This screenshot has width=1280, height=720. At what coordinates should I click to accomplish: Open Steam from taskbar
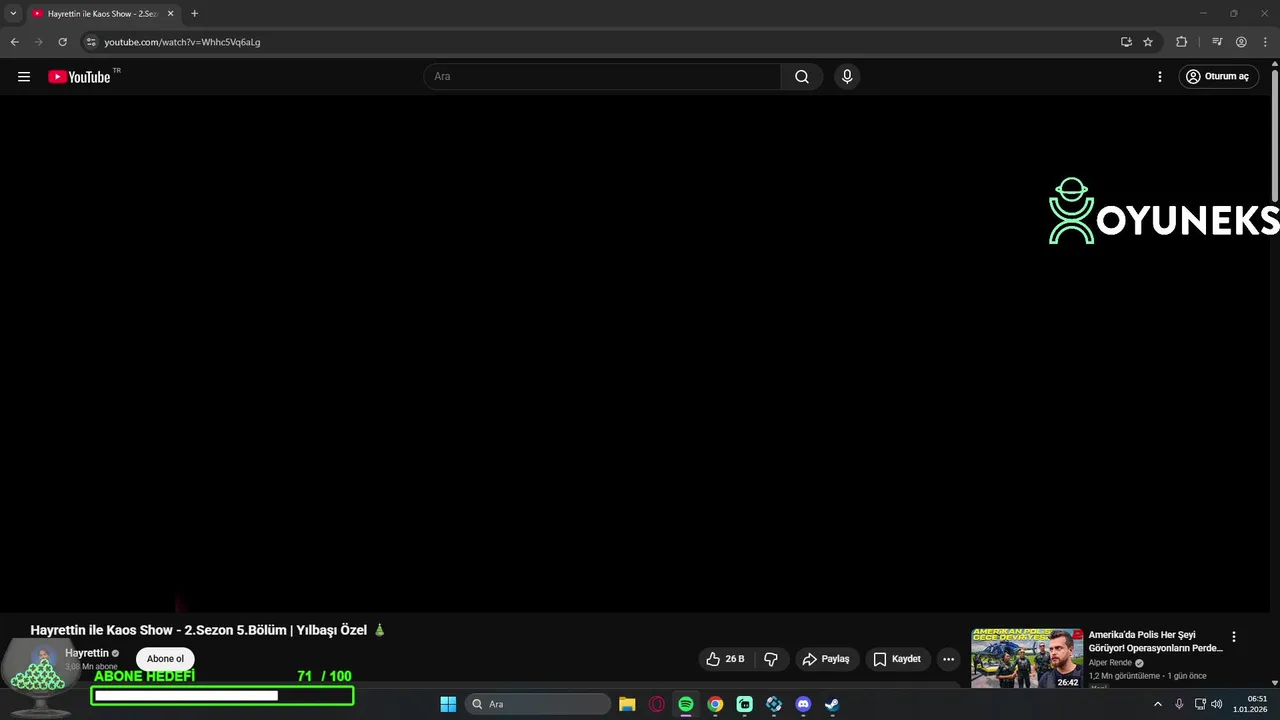coord(832,704)
